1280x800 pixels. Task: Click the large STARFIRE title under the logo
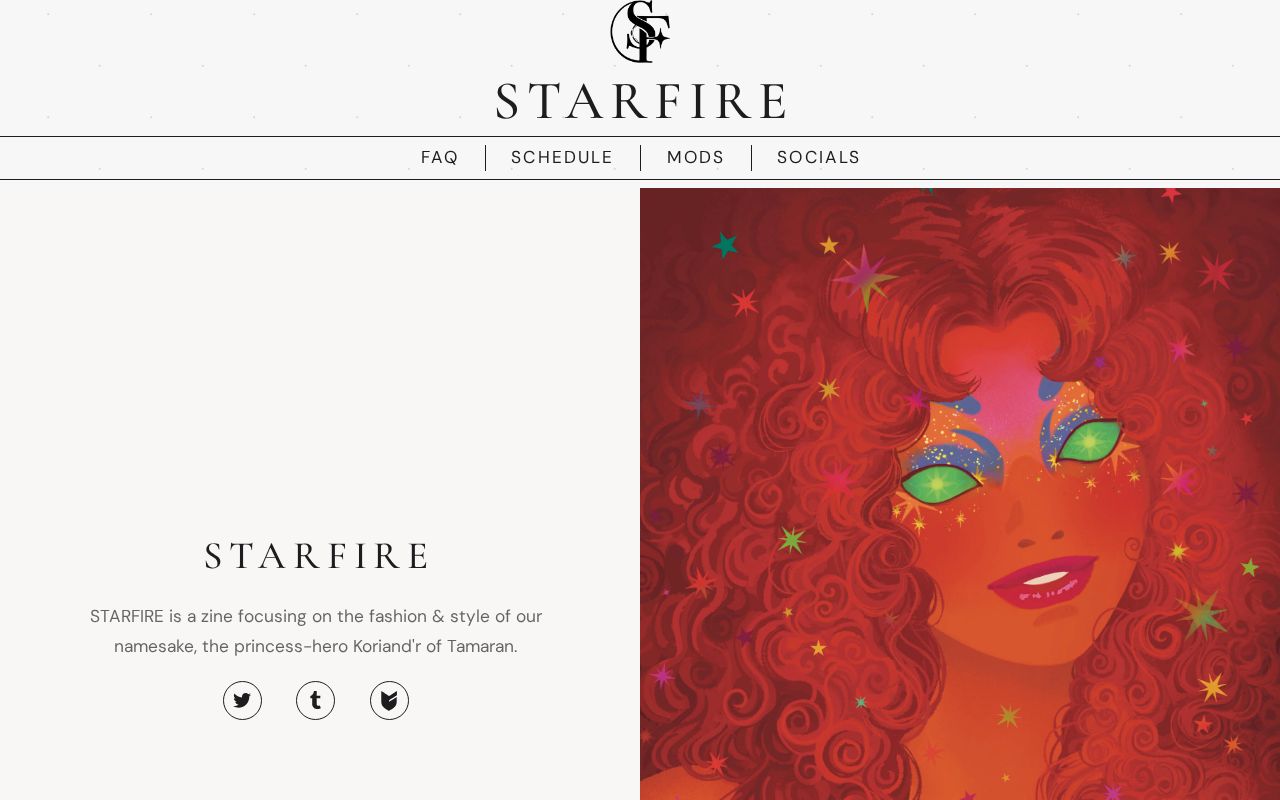pos(640,101)
